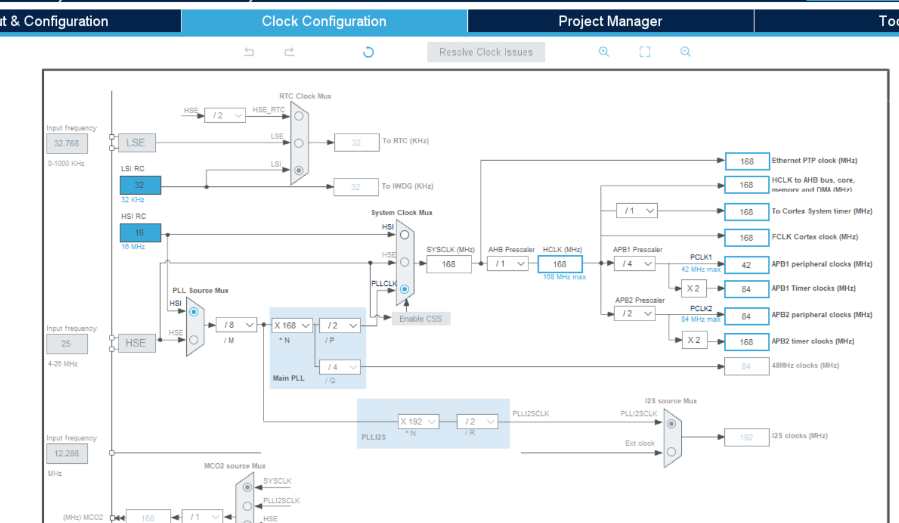Select HSE_RTC in RTC Clock Mux
The width and height of the screenshot is (899, 523).
point(299,116)
